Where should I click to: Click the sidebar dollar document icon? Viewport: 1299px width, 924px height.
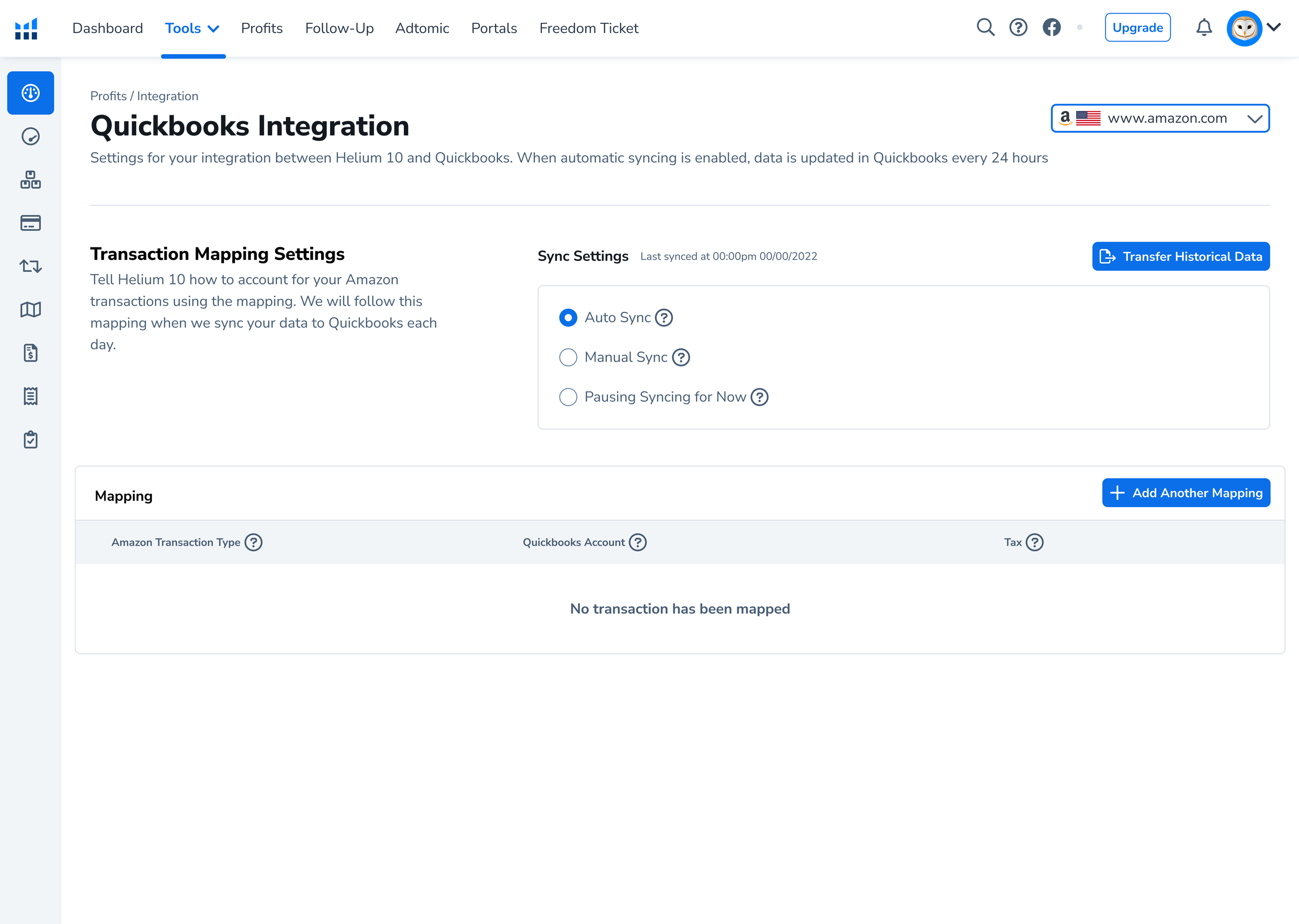tap(31, 353)
